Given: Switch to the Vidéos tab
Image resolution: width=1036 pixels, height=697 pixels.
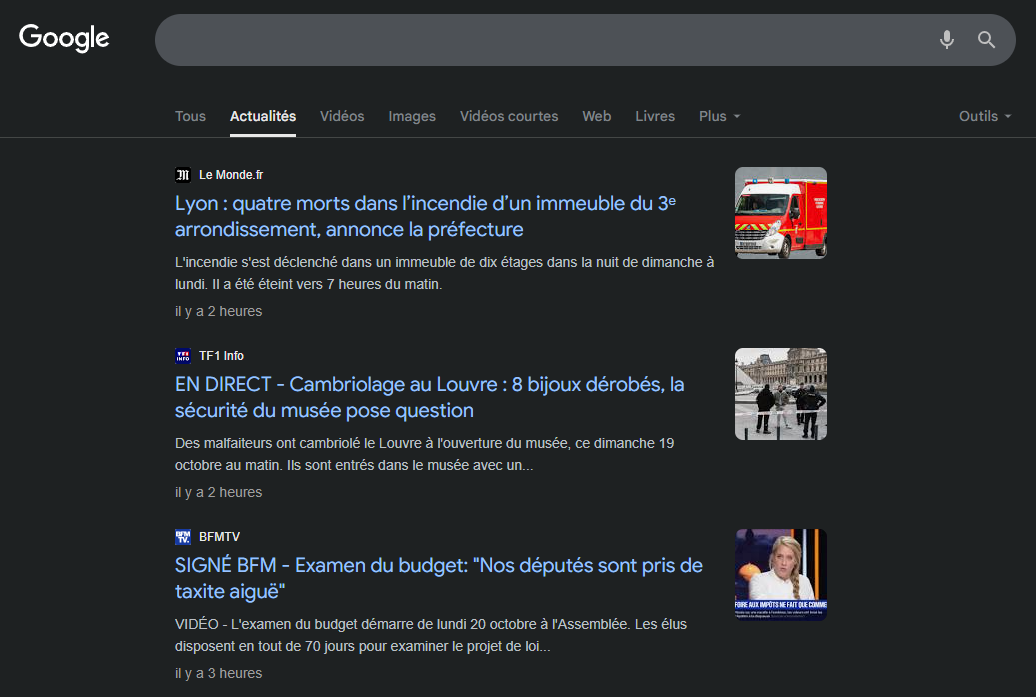Looking at the screenshot, I should coord(342,116).
